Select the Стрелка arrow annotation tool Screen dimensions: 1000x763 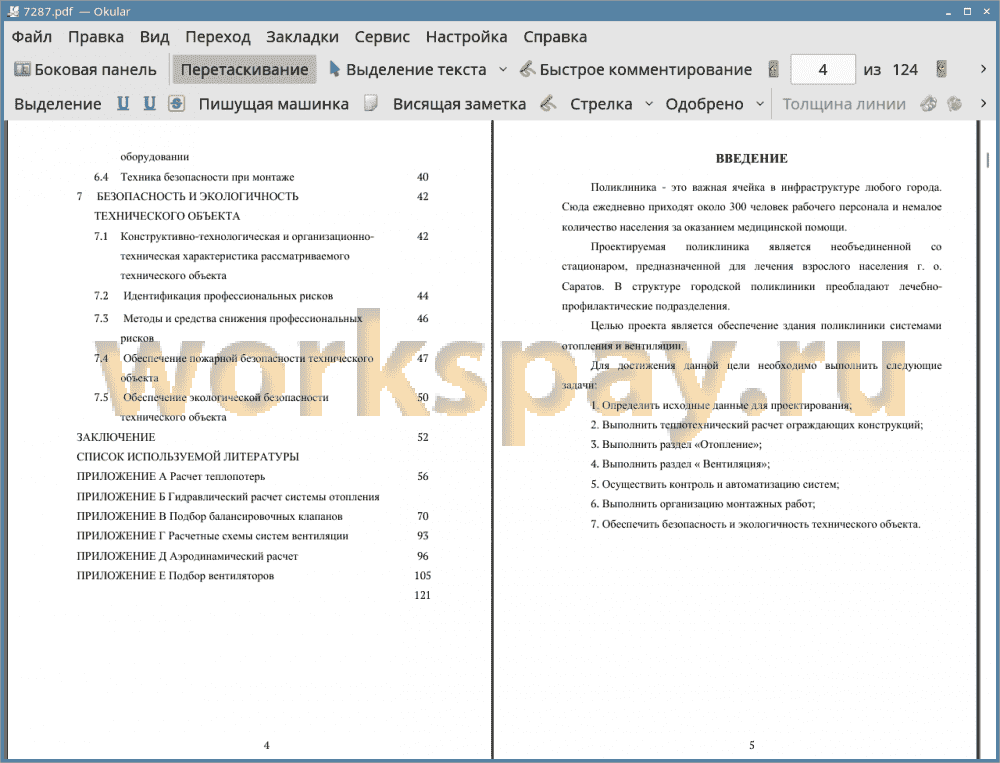(x=601, y=104)
